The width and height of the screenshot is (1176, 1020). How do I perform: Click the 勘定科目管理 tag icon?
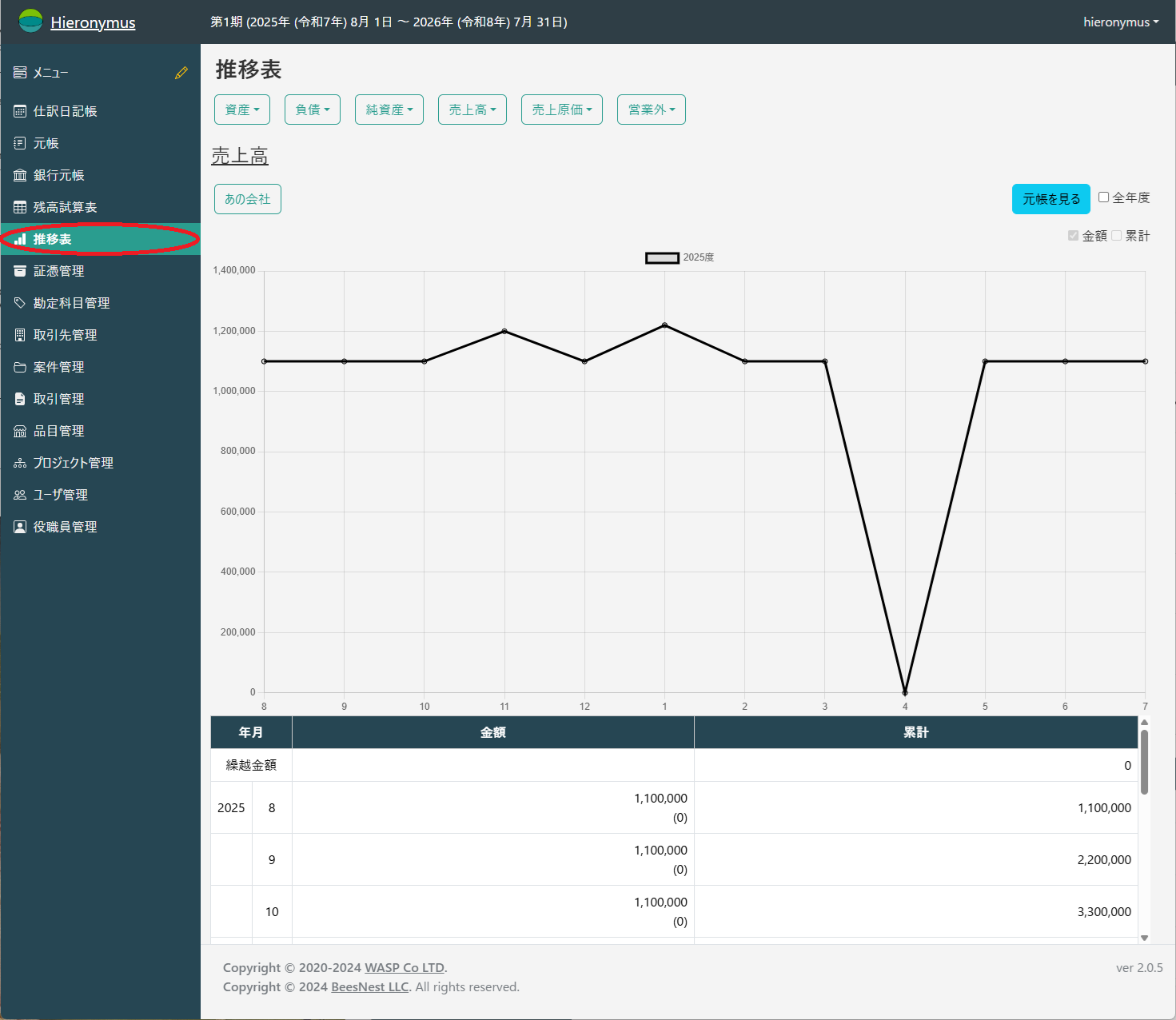pyautogui.click(x=20, y=303)
